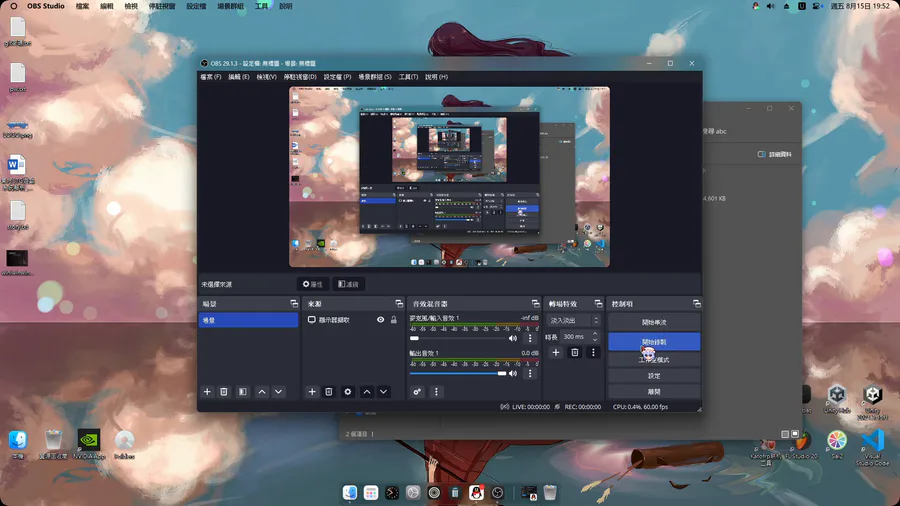This screenshot has width=900, height=506.
Task: Add a new source with the plus icon
Action: coord(312,391)
